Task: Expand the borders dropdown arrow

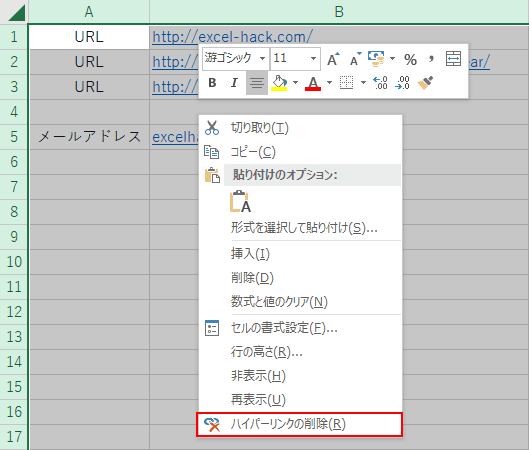Action: [363, 82]
